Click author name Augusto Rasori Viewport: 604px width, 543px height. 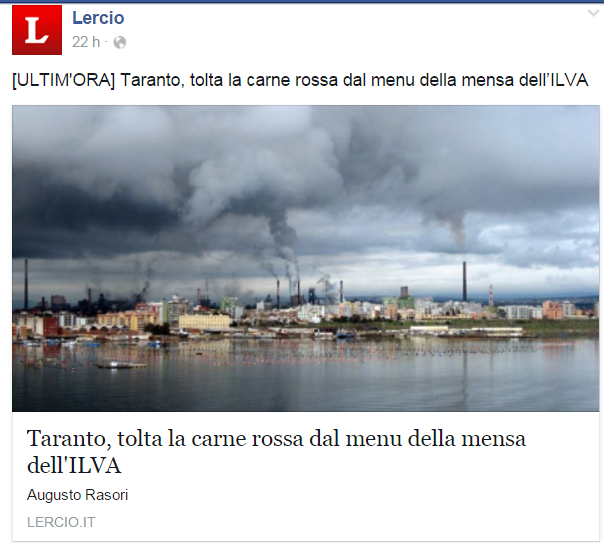(x=77, y=495)
